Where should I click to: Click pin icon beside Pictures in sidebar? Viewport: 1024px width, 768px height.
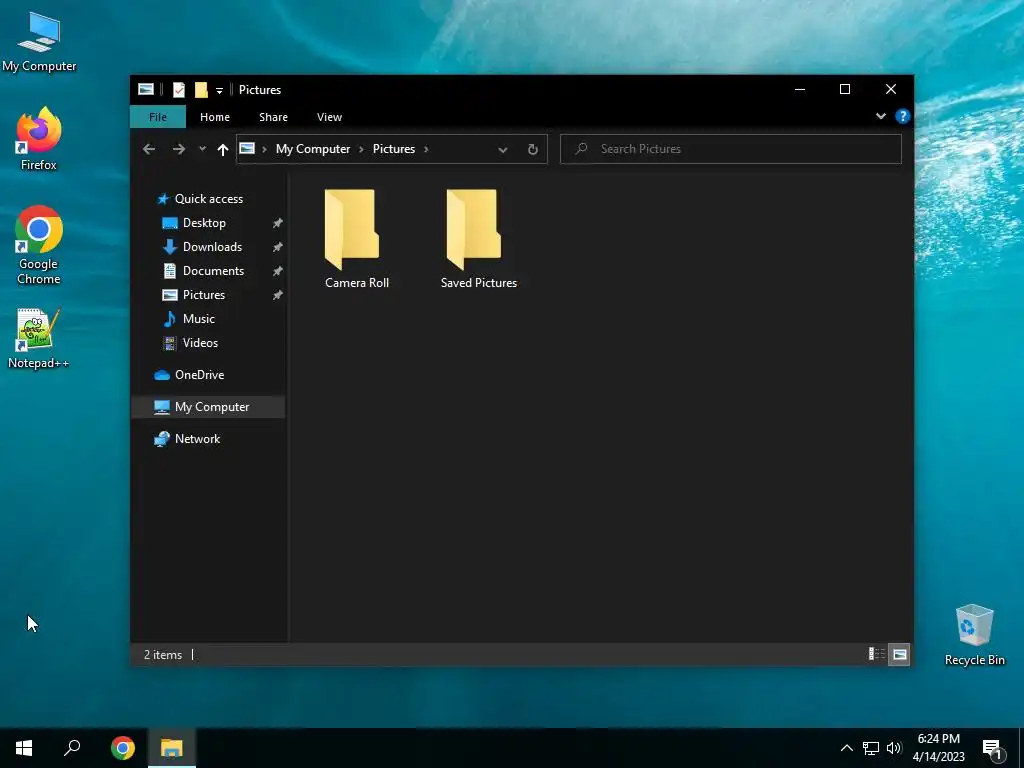277,295
